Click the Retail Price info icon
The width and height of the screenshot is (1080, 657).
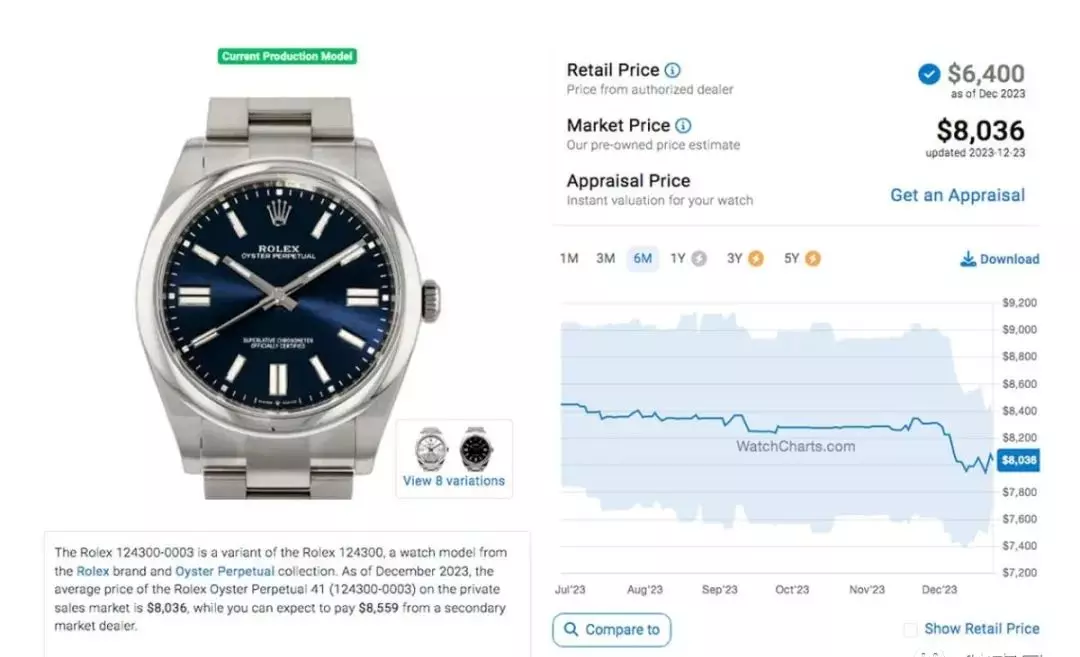pos(672,70)
